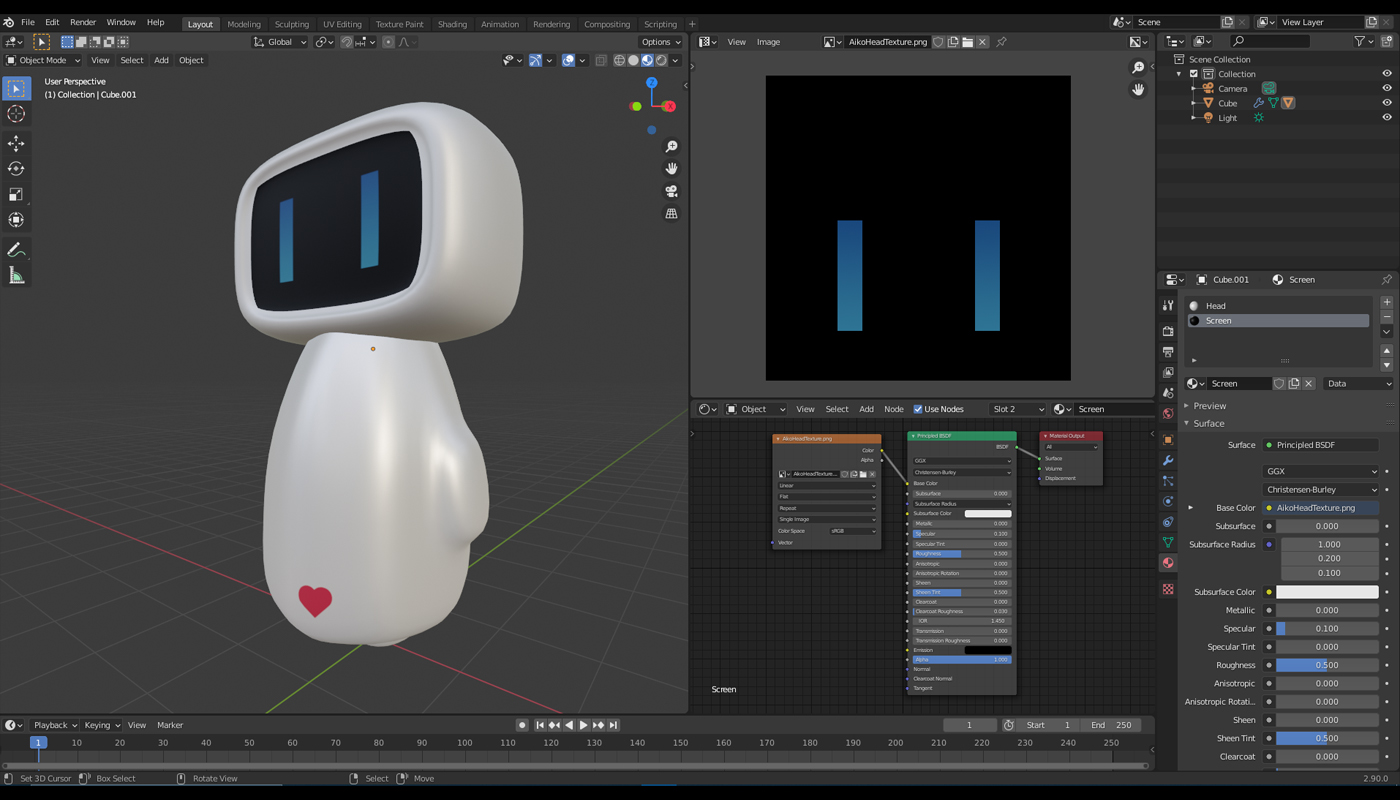This screenshot has width=1400, height=800.
Task: Activate the Annotate pencil tool
Action: (16, 250)
